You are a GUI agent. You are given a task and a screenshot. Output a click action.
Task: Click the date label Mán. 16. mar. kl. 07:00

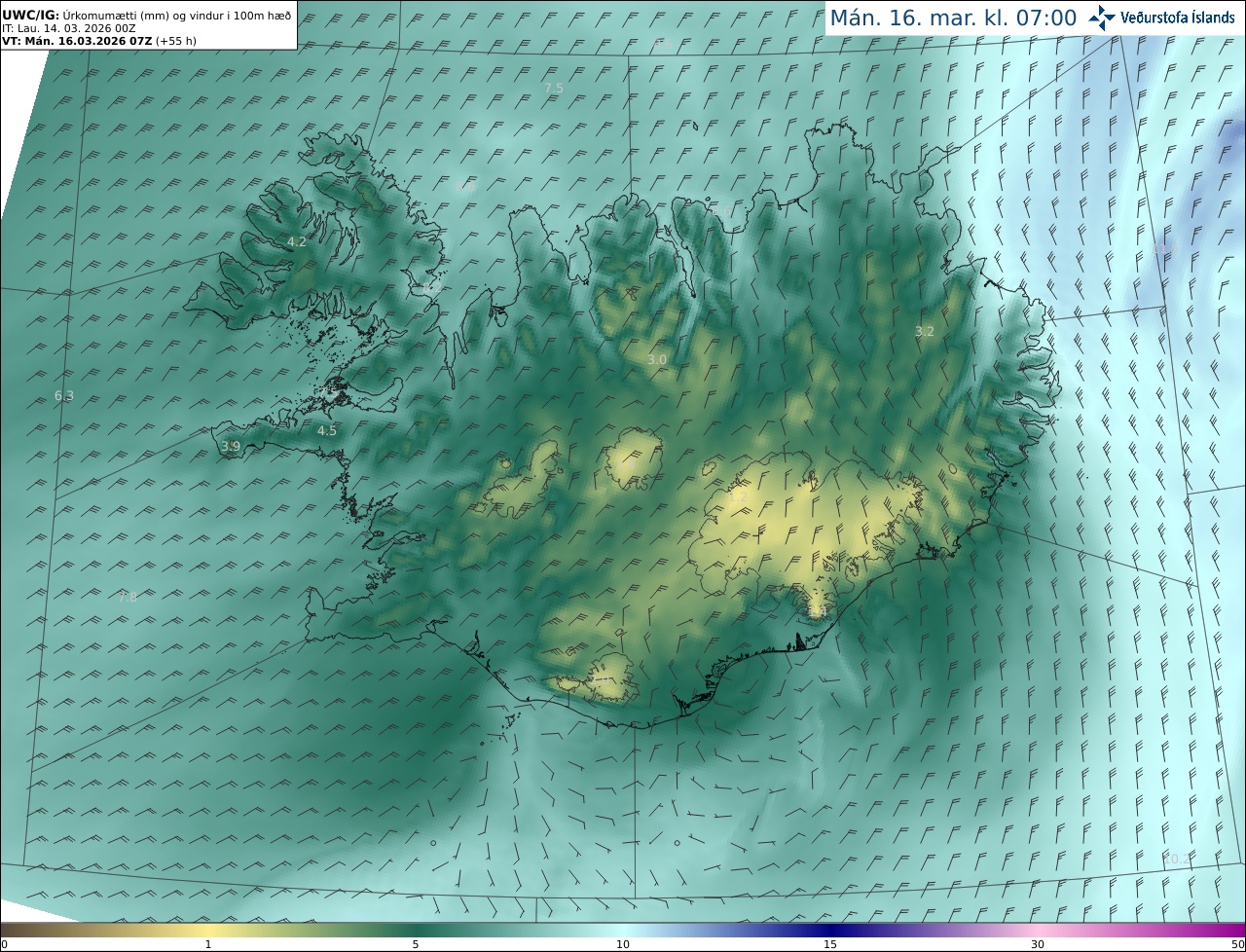click(953, 18)
